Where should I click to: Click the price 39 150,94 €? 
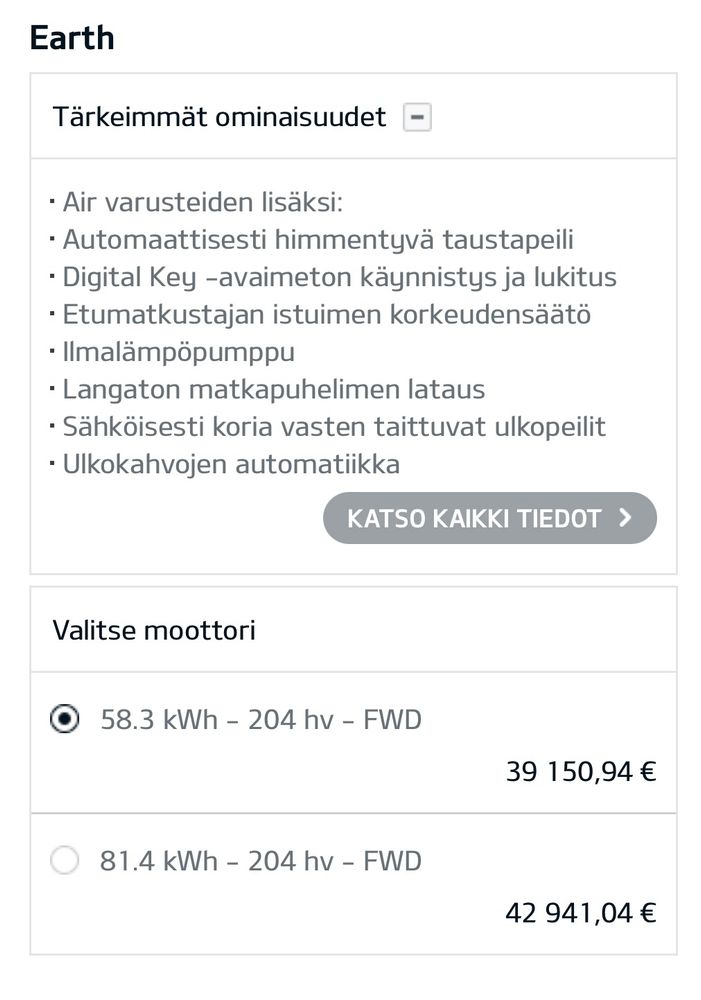tap(580, 770)
